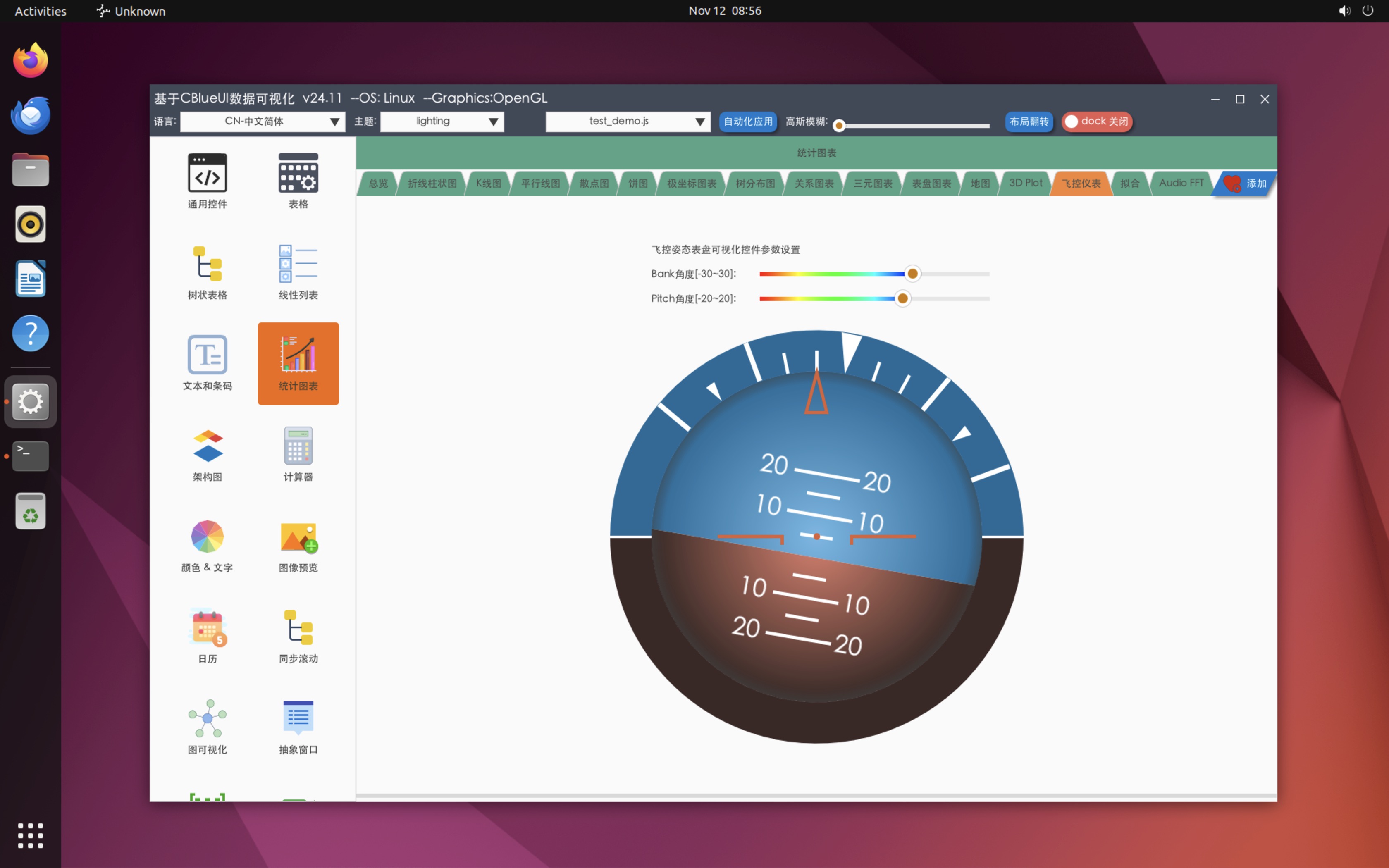
Task: Switch to the 树分布图 tab
Action: pyautogui.click(x=755, y=183)
